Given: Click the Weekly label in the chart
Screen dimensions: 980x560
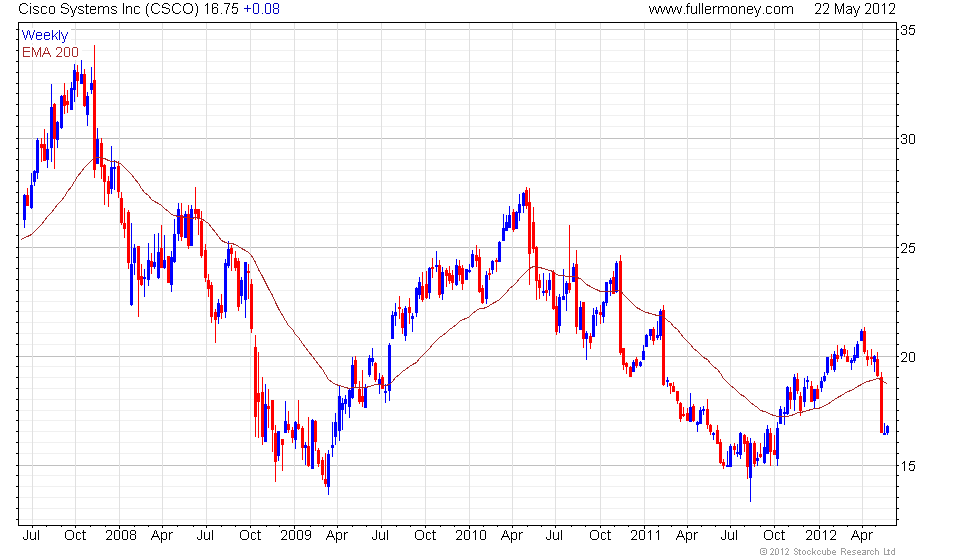Looking at the screenshot, I should (44, 36).
